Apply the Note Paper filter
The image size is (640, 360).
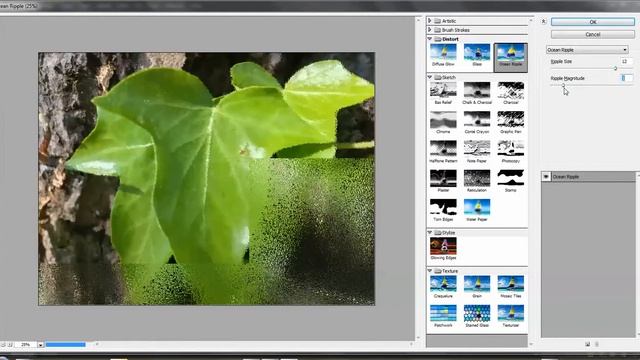477,152
